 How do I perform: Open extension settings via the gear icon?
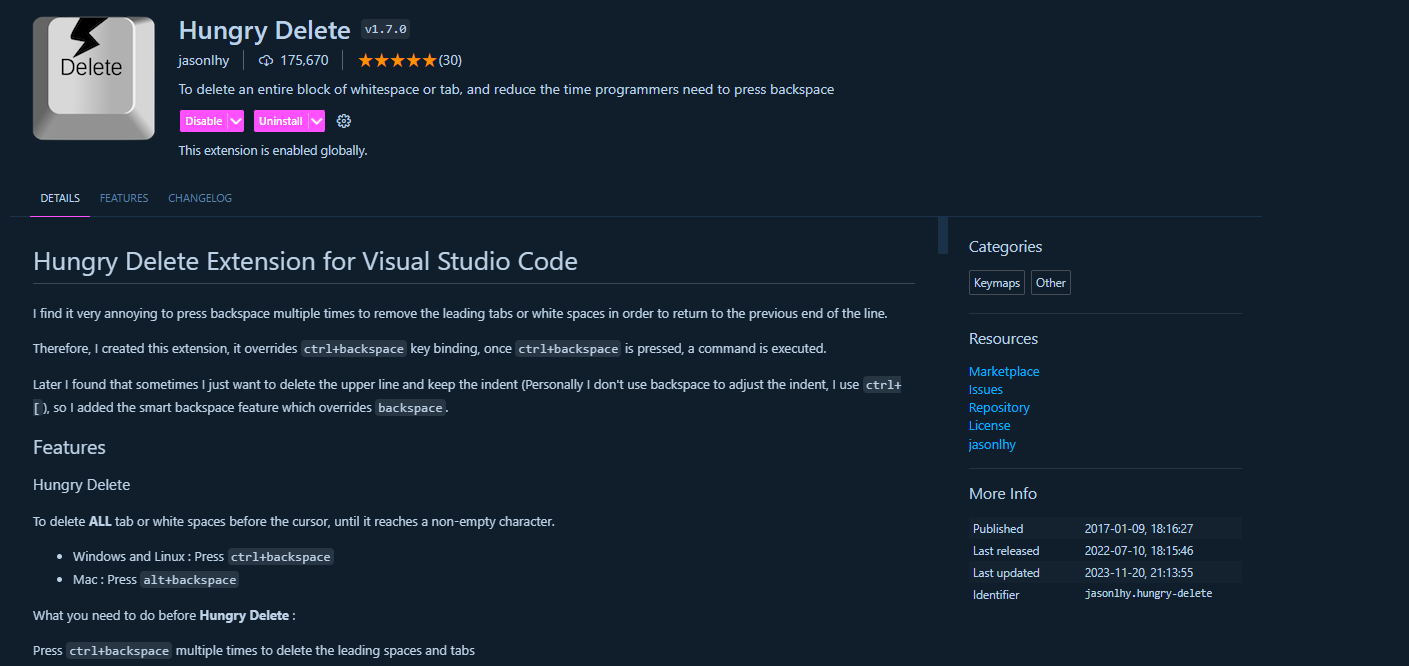click(344, 120)
